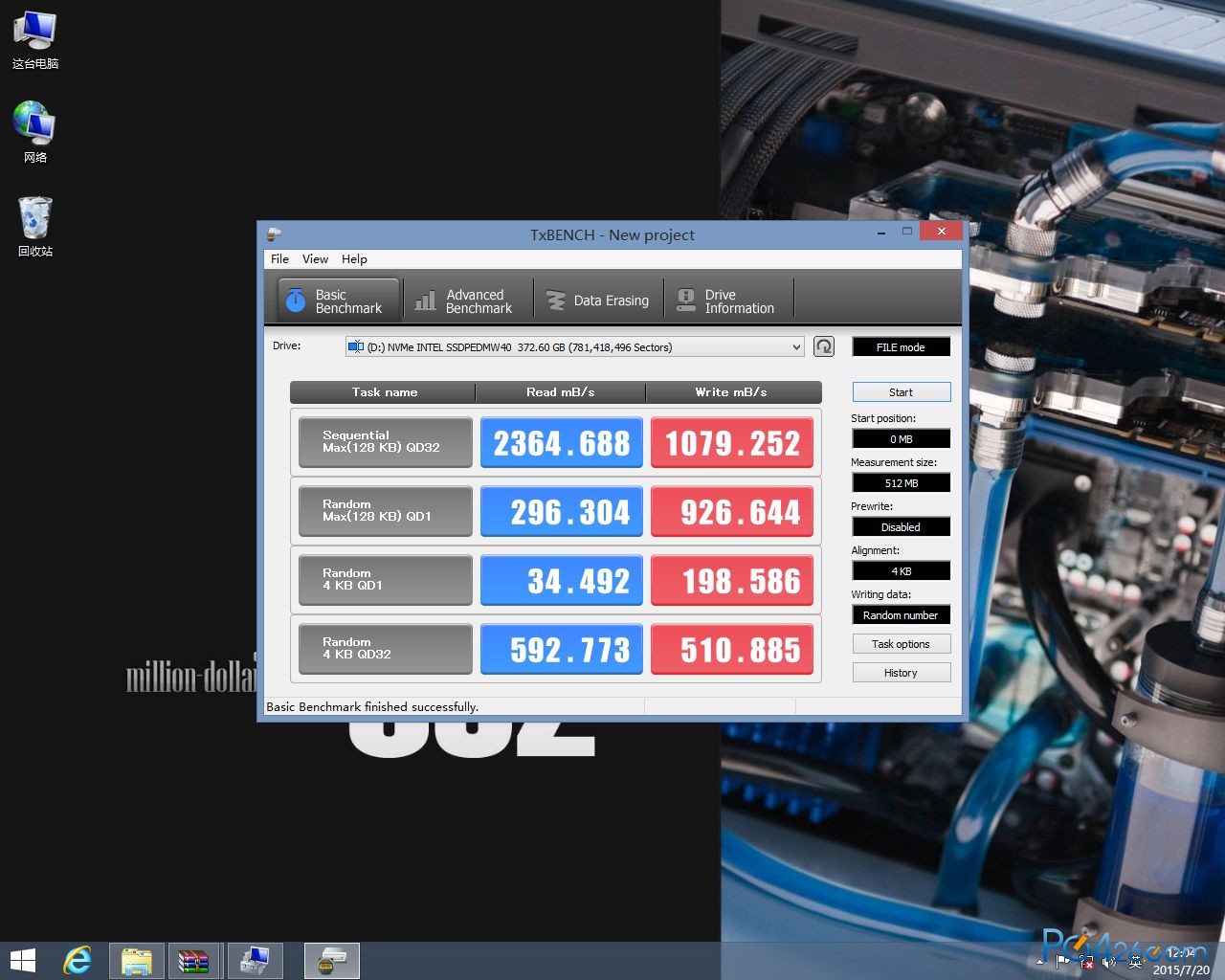Change Alignment 4 KB setting
The image size is (1225, 980).
[x=901, y=570]
